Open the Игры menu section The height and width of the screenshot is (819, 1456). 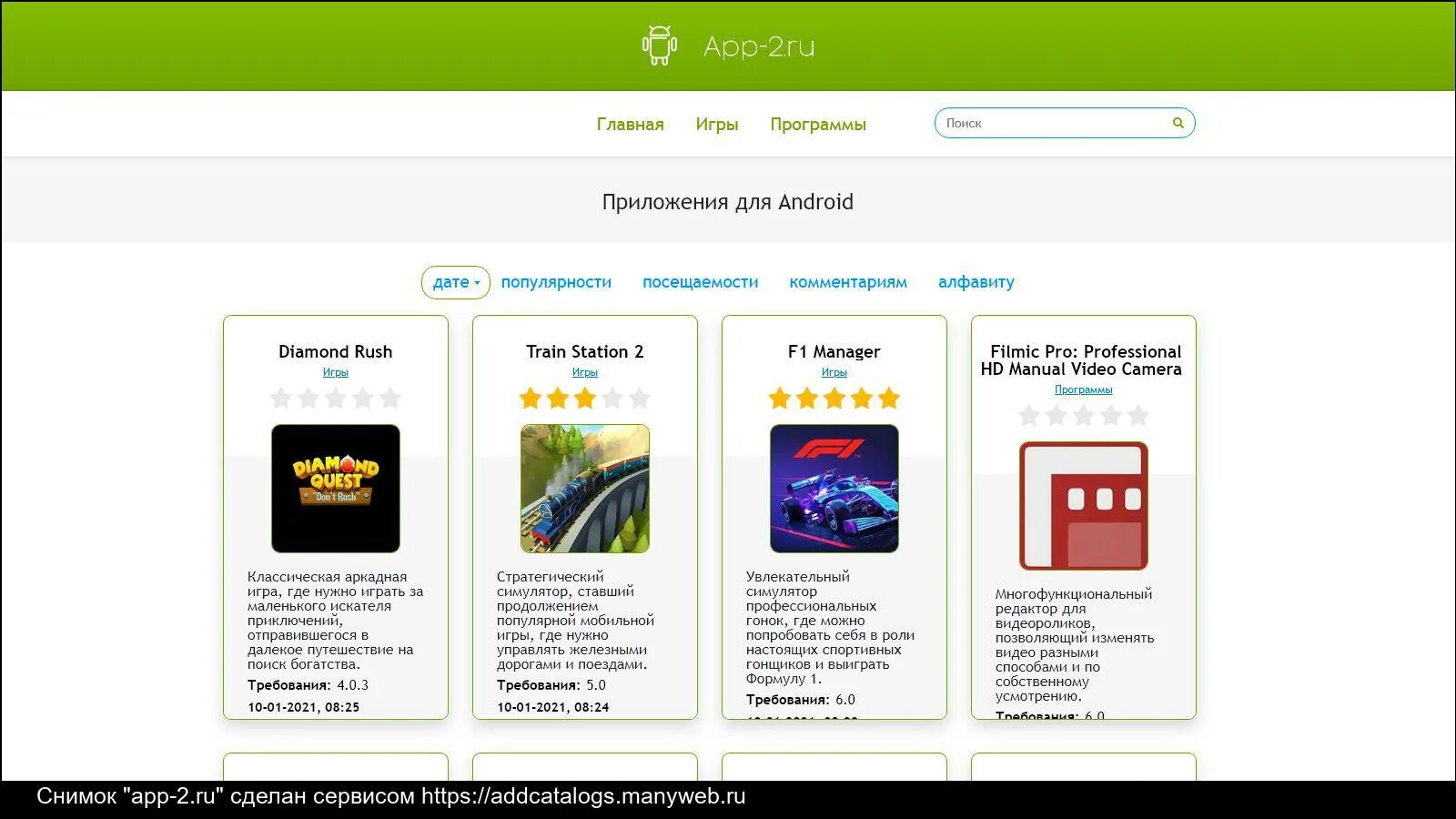point(717,124)
